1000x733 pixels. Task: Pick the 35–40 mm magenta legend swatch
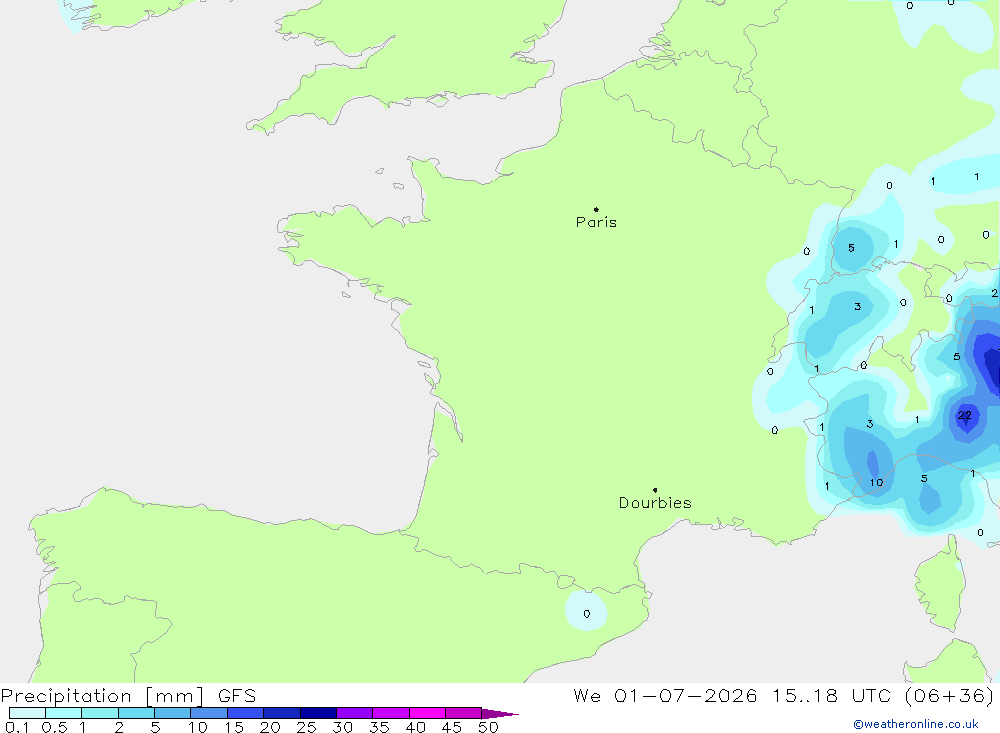(x=390, y=713)
